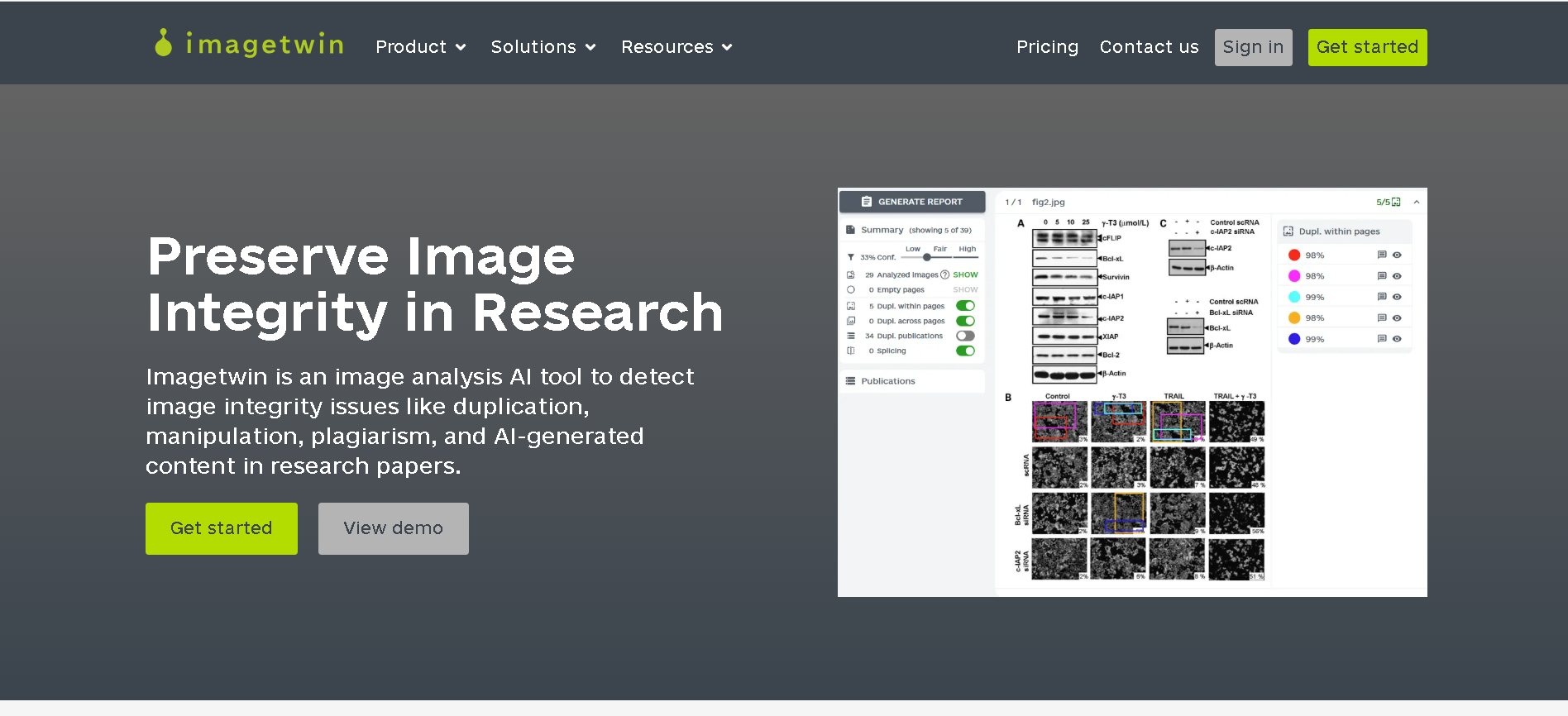Click the fig2.jpg file name
This screenshot has width=1568, height=716.
pyautogui.click(x=1048, y=203)
